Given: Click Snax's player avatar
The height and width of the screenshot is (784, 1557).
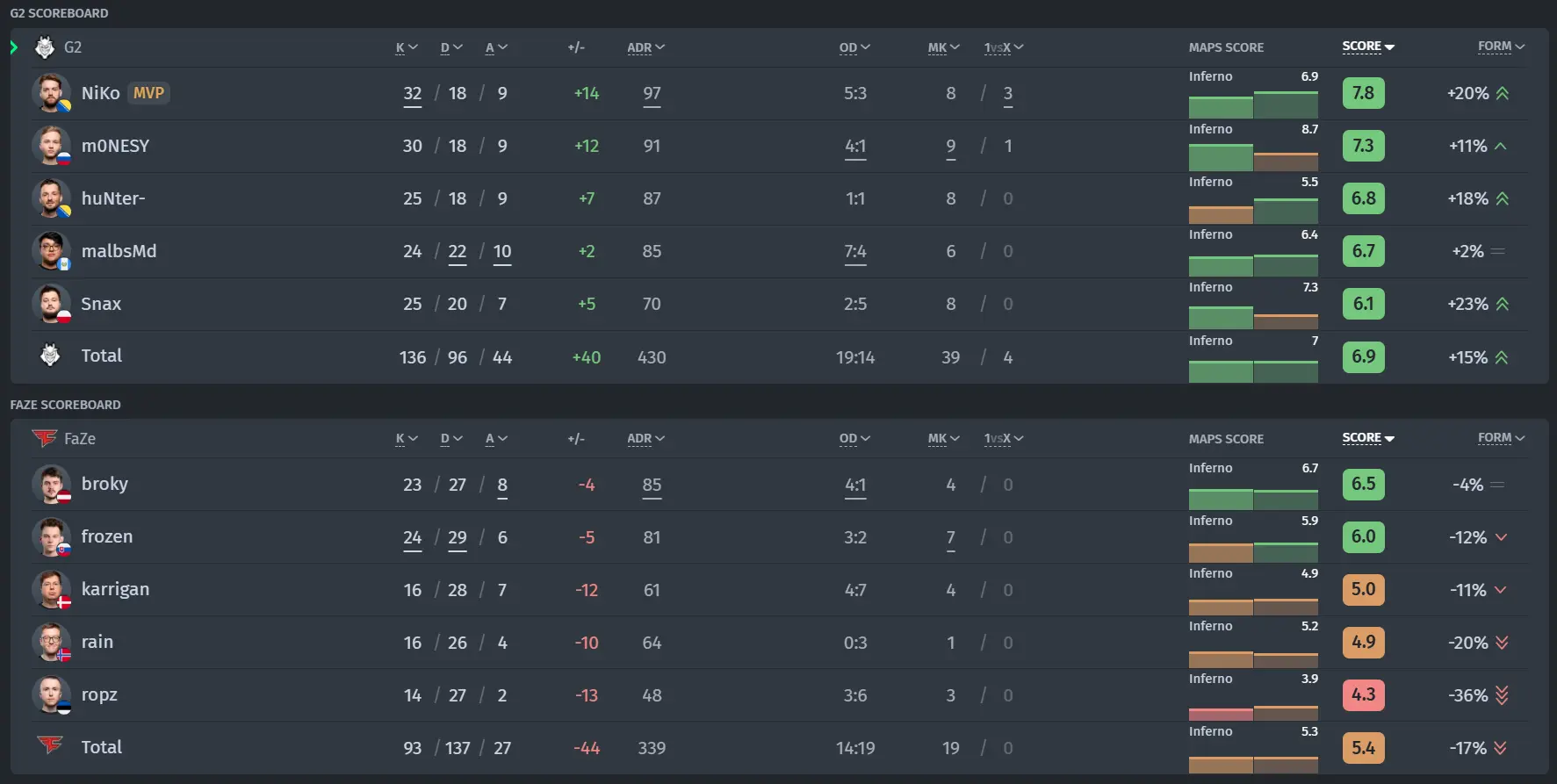Looking at the screenshot, I should tap(51, 304).
